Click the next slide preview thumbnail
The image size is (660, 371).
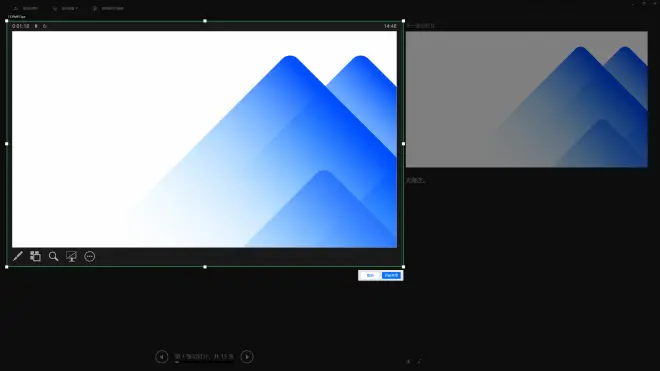527,99
